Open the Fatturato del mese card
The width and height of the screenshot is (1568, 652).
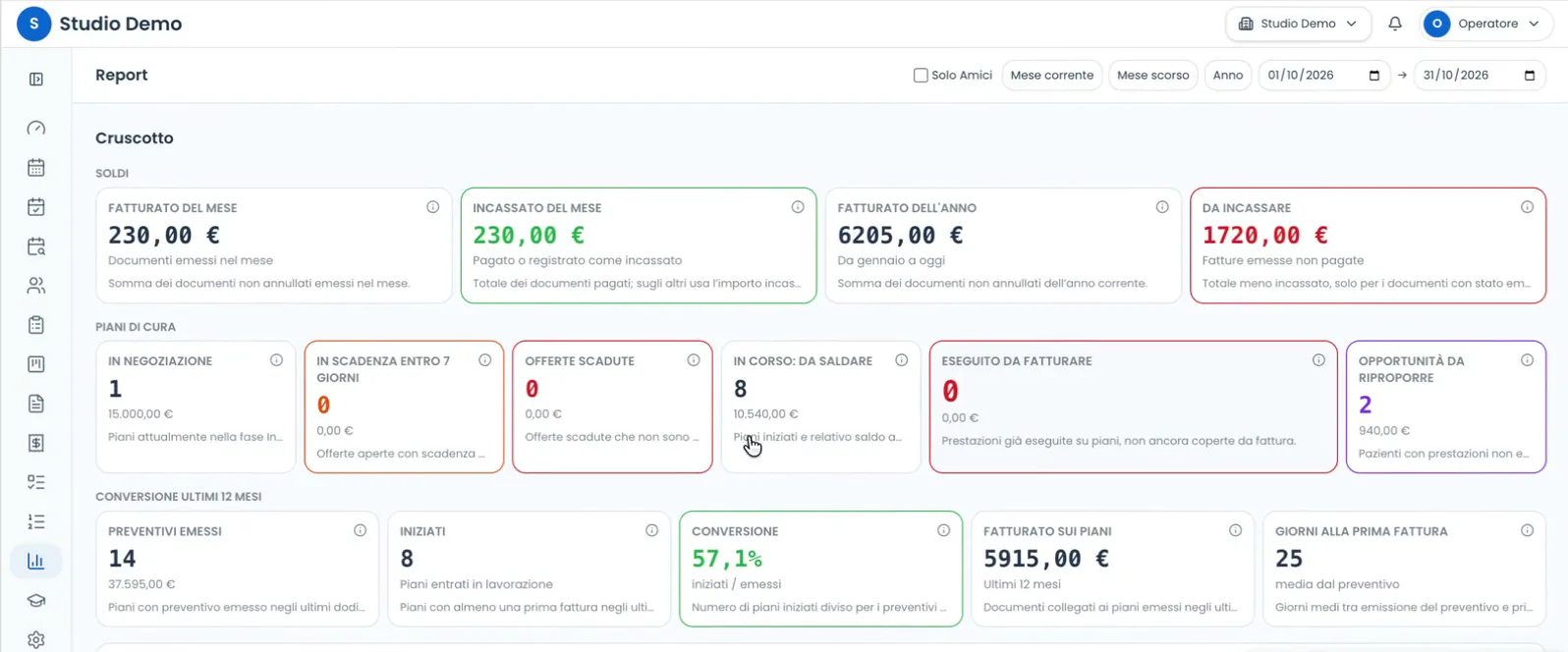click(x=274, y=245)
